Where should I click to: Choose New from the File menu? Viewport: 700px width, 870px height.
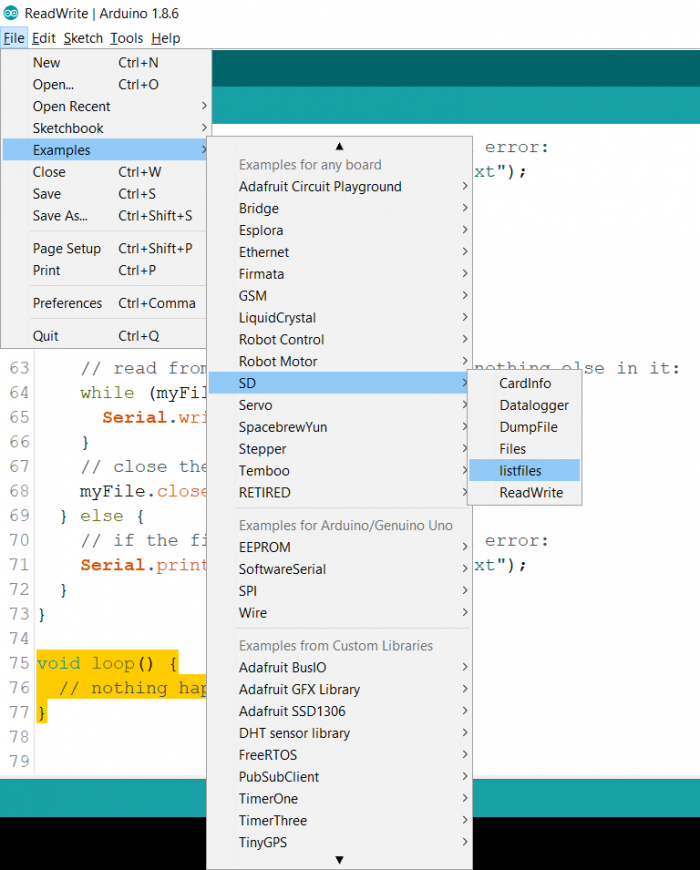105,63
